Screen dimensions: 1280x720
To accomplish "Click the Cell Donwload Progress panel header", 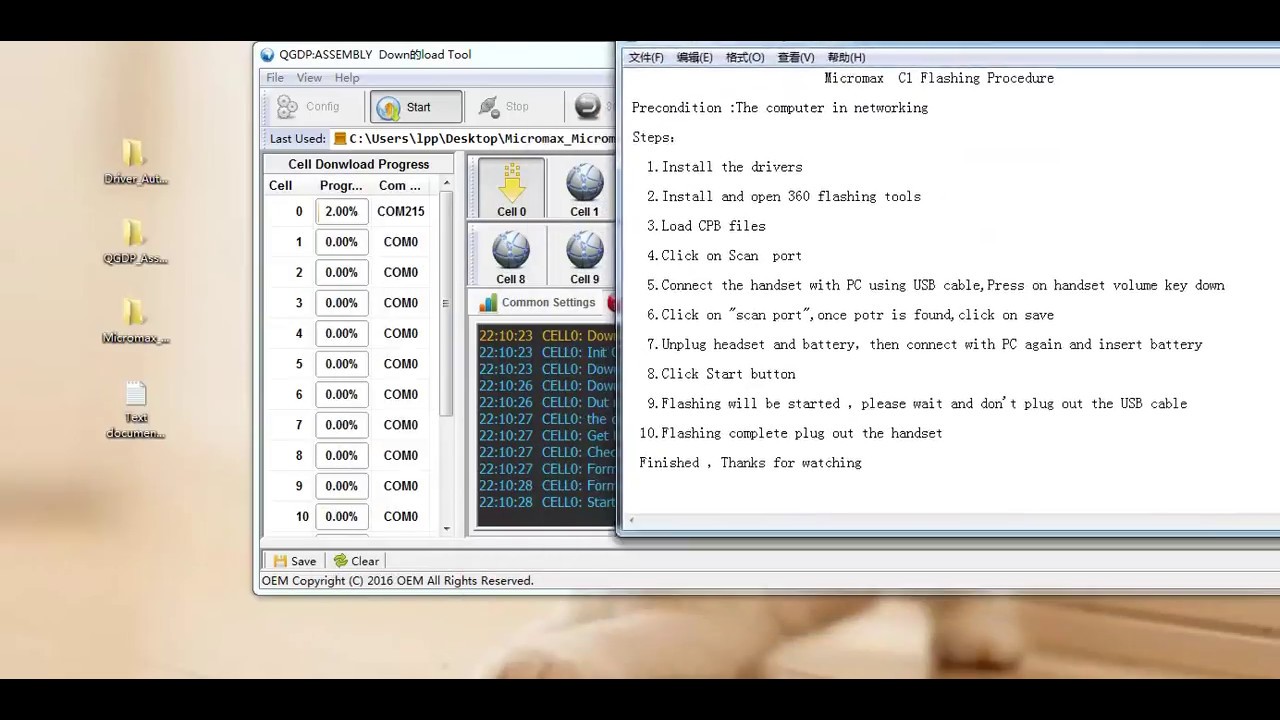I will coord(358,164).
